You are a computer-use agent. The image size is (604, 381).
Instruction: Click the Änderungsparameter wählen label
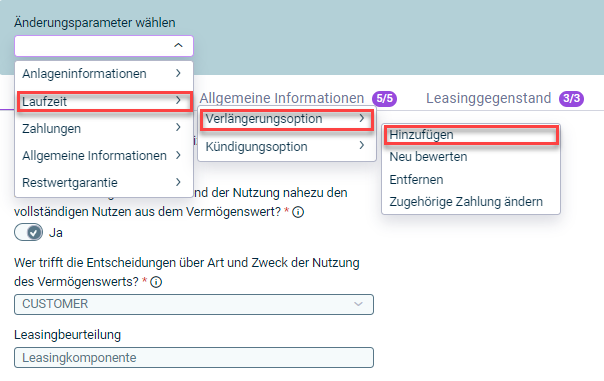[95, 23]
